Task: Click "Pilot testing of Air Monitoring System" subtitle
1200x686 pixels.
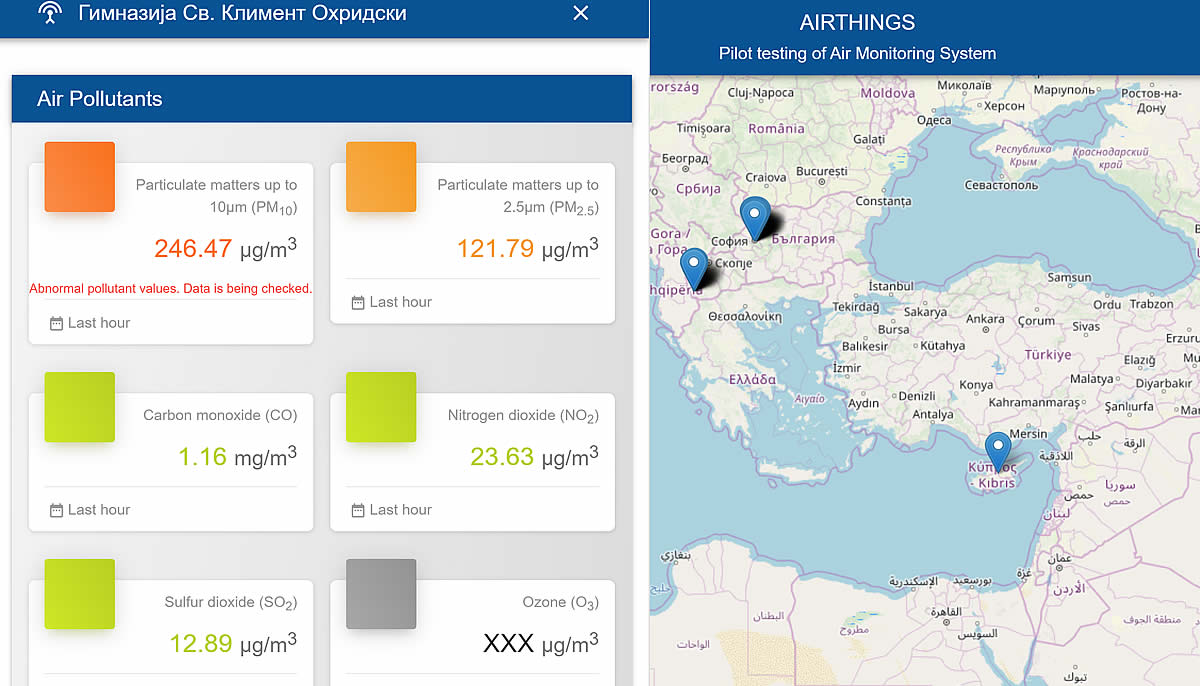Action: tap(857, 54)
